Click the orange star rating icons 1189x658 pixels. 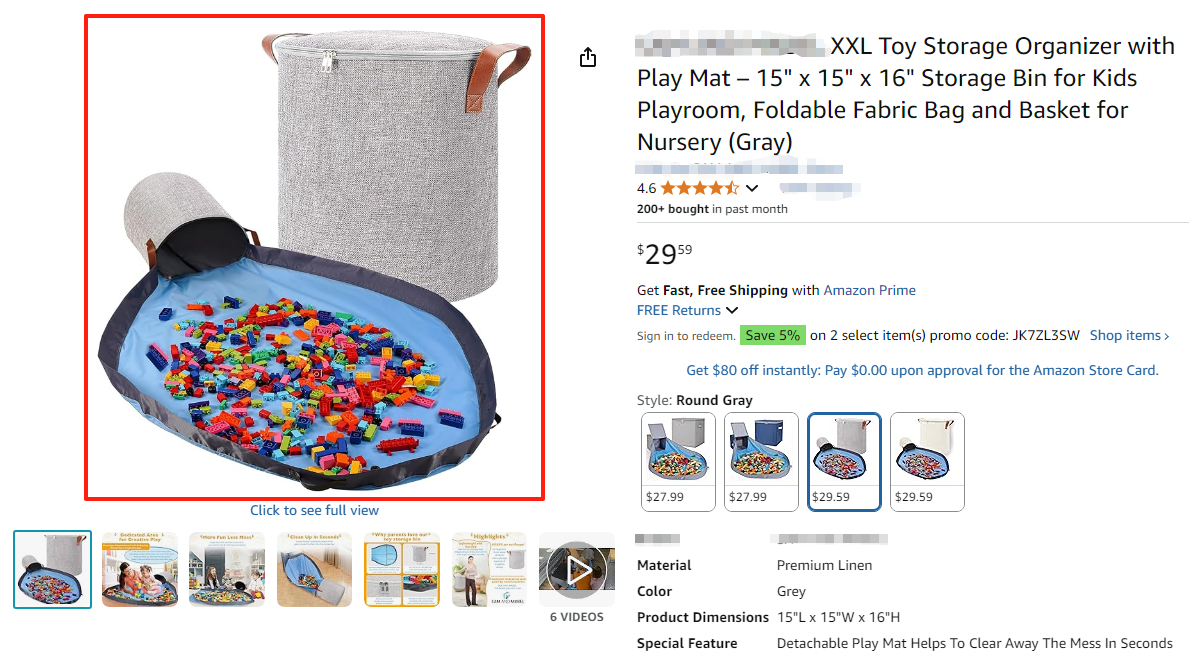click(x=699, y=188)
